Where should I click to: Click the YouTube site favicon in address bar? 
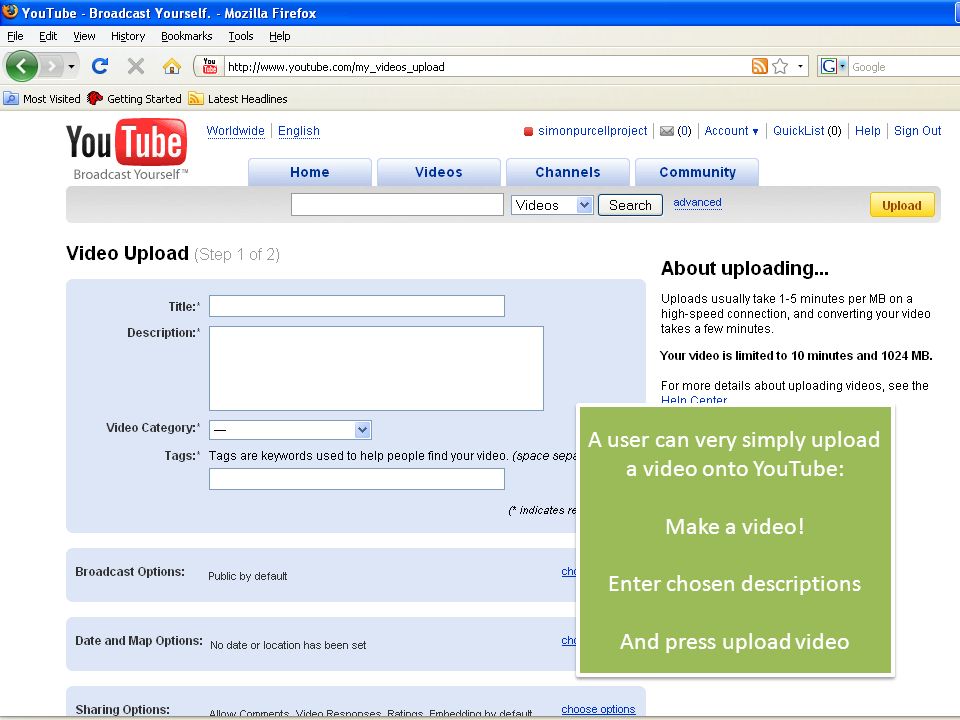point(210,66)
